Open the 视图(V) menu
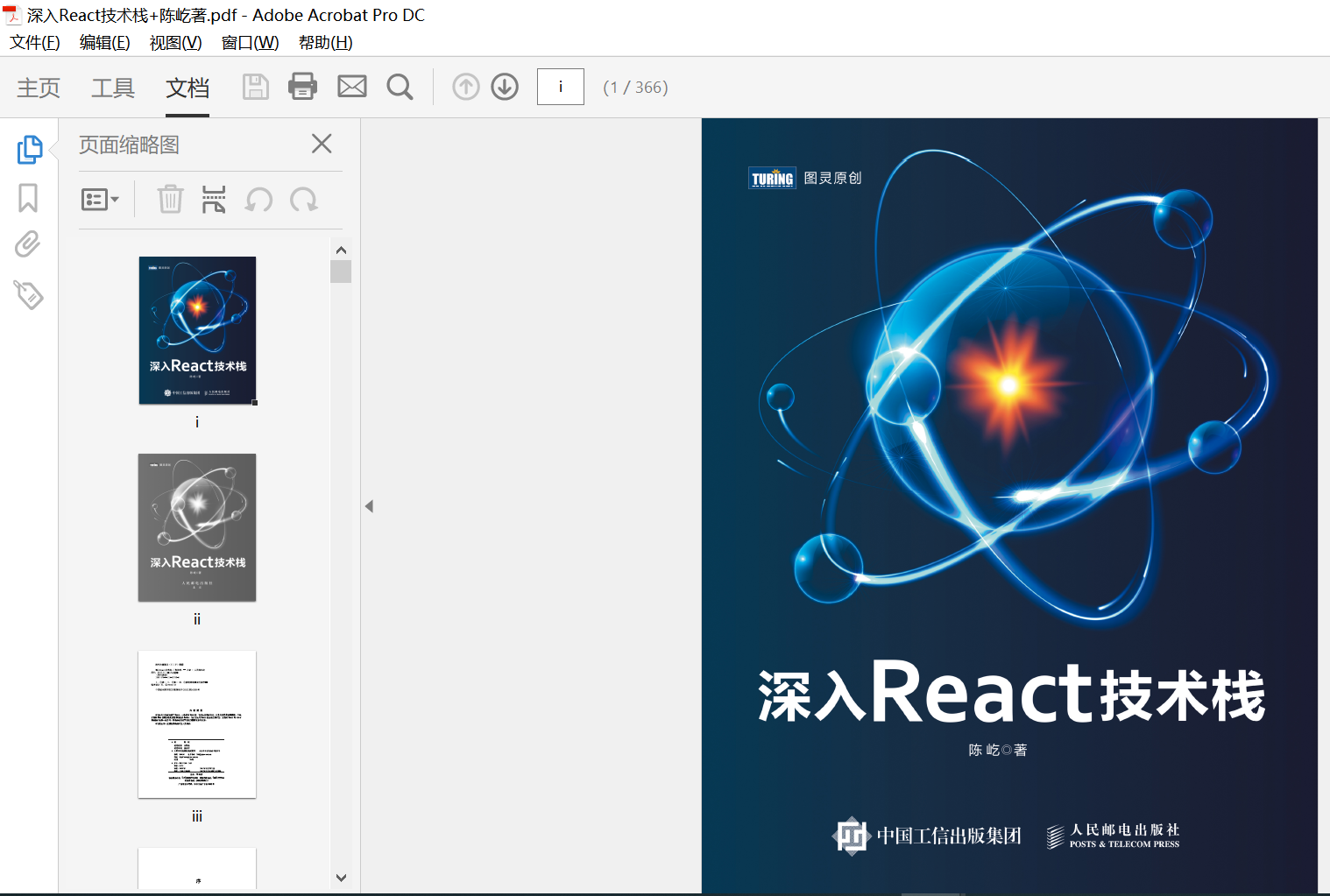 coord(176,43)
